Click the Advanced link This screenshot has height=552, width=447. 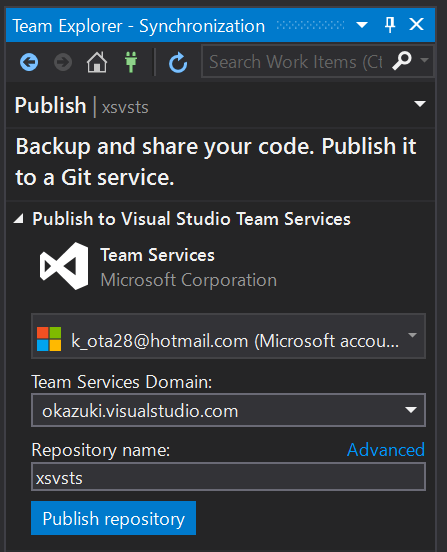point(386,450)
